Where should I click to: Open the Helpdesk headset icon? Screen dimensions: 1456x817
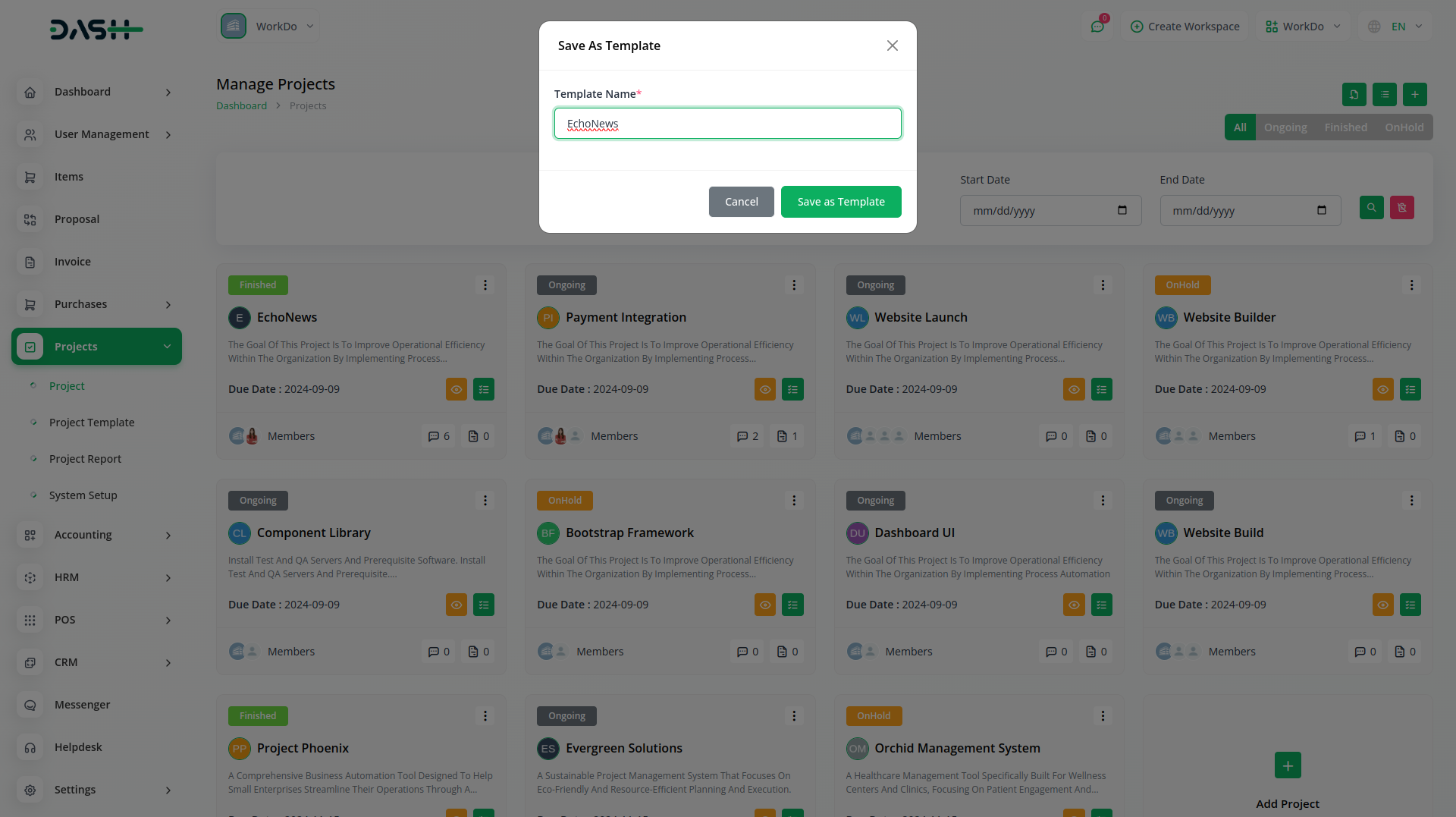pyautogui.click(x=30, y=747)
